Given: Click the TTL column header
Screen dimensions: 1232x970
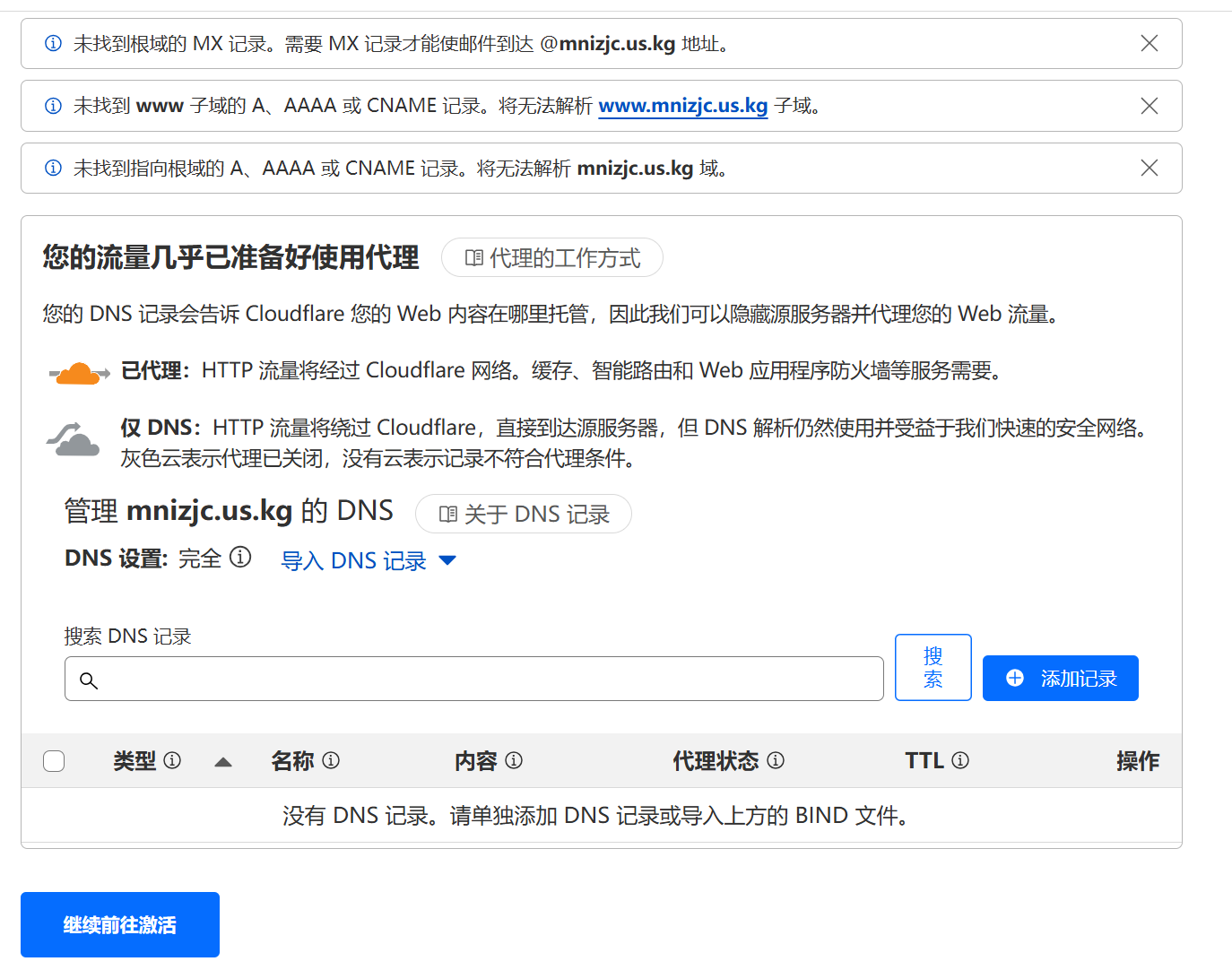Looking at the screenshot, I should point(924,761).
